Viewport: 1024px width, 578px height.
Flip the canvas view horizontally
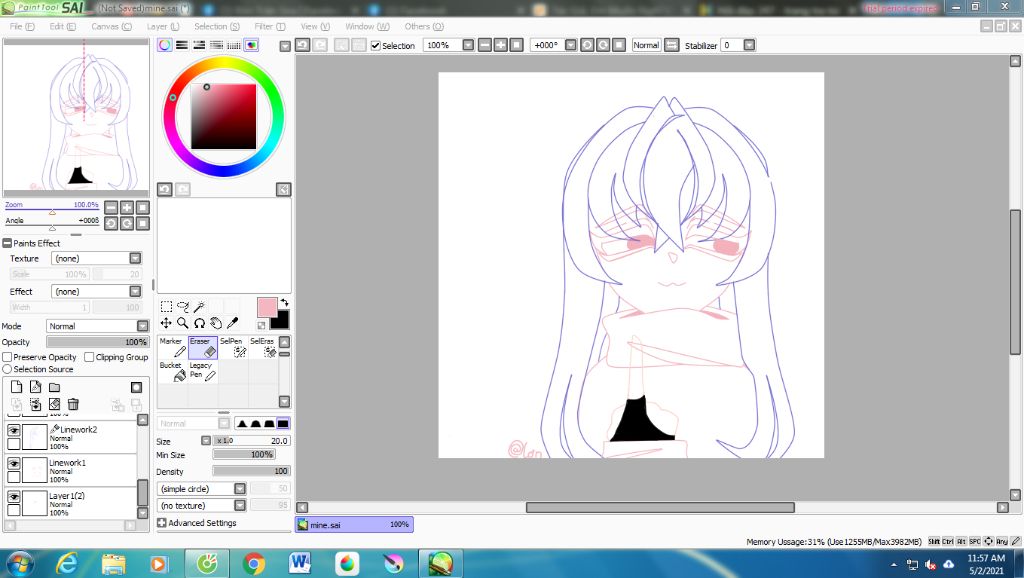tap(671, 45)
